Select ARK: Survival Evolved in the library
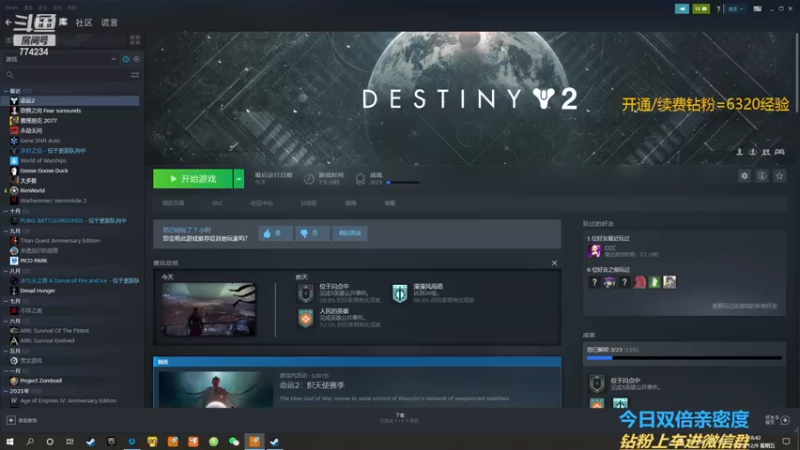800x450 pixels. coord(47,341)
